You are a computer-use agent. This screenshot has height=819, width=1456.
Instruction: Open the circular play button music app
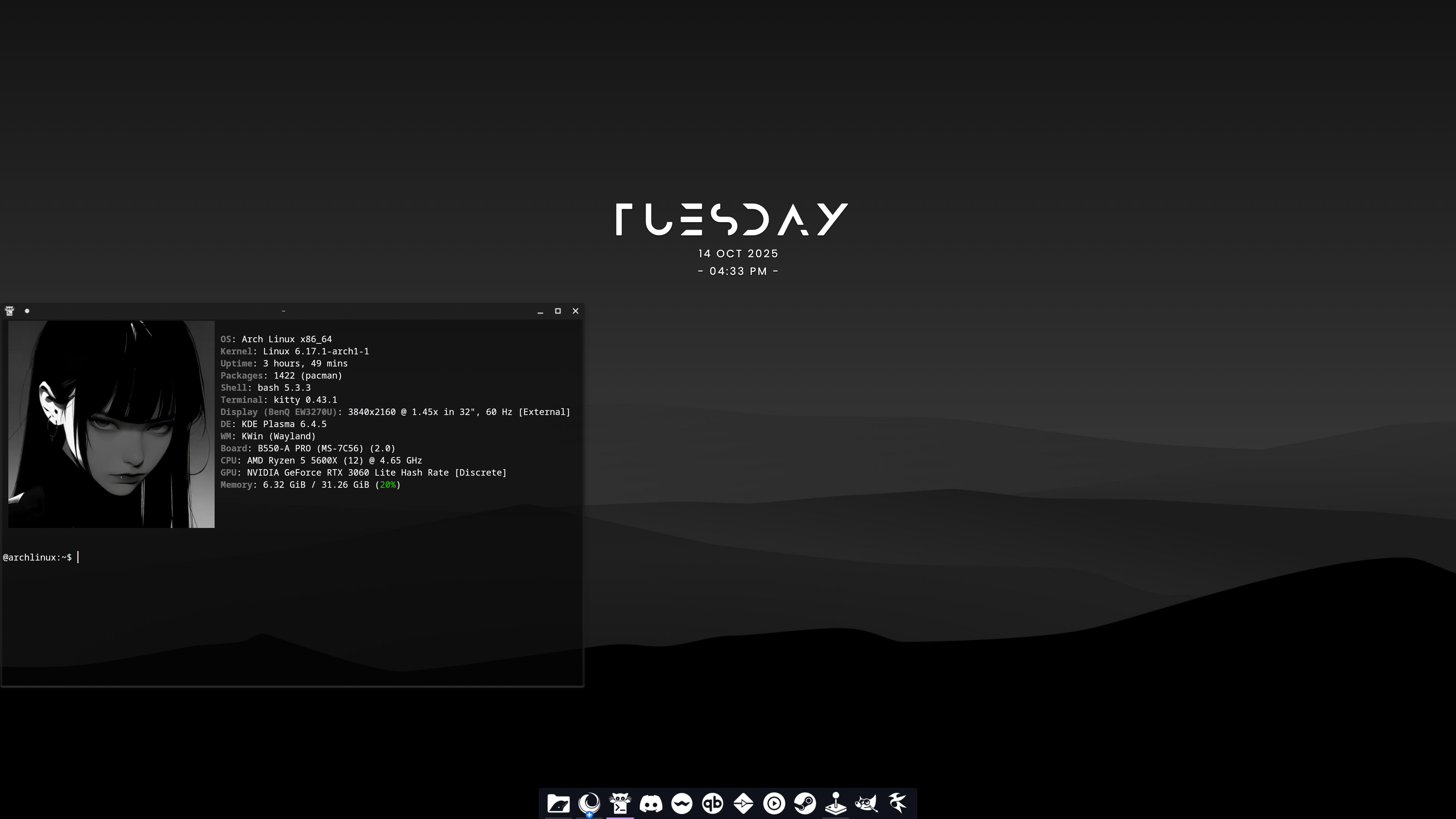(774, 803)
